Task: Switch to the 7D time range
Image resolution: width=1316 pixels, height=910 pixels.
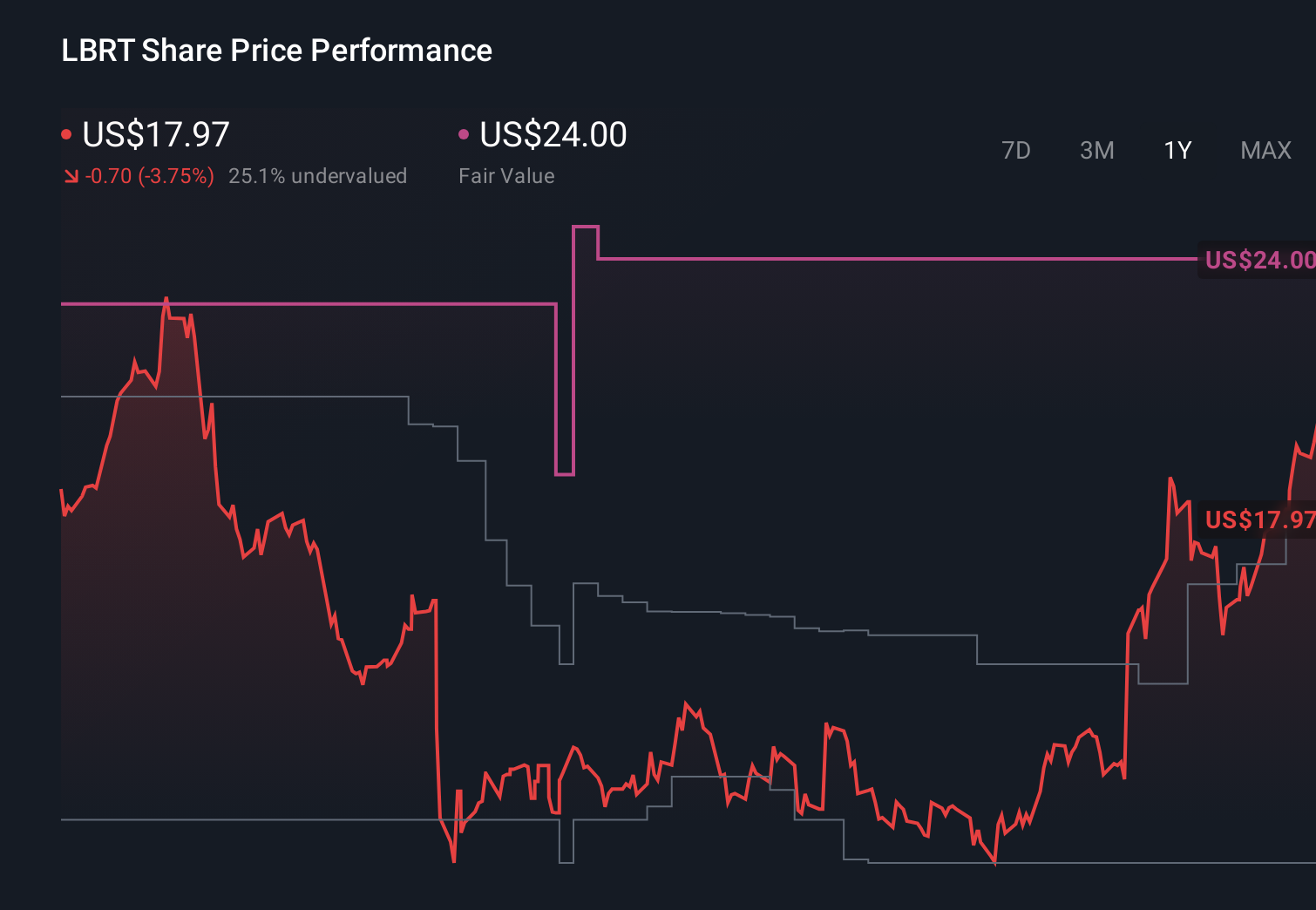Action: tap(1015, 151)
